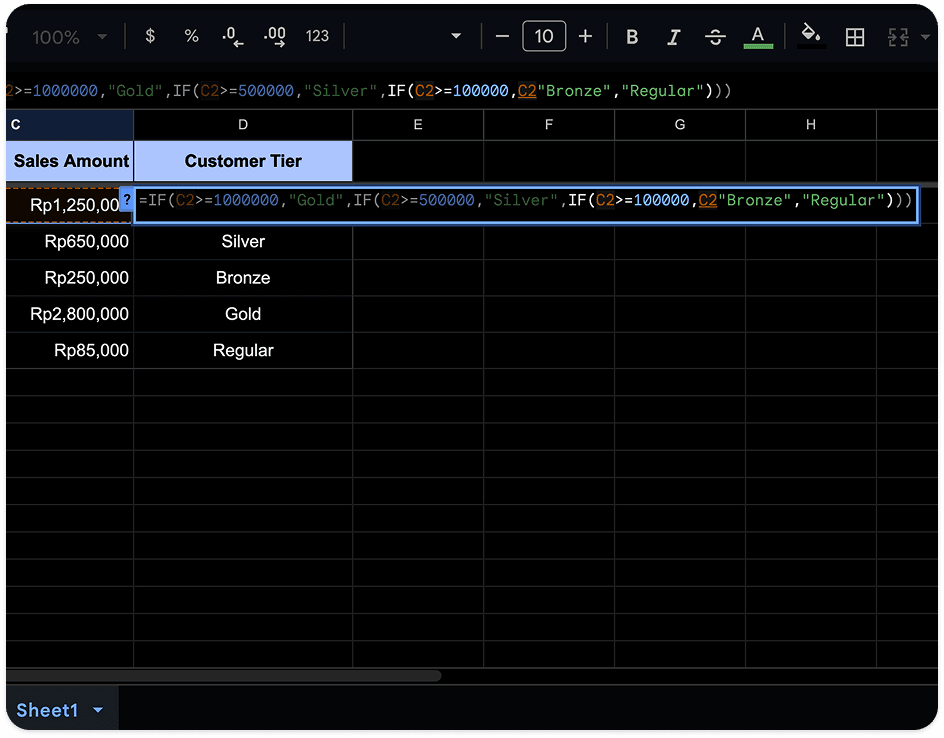This screenshot has height=738, width=944.
Task: Open the 123 number formats menu
Action: pyautogui.click(x=317, y=36)
